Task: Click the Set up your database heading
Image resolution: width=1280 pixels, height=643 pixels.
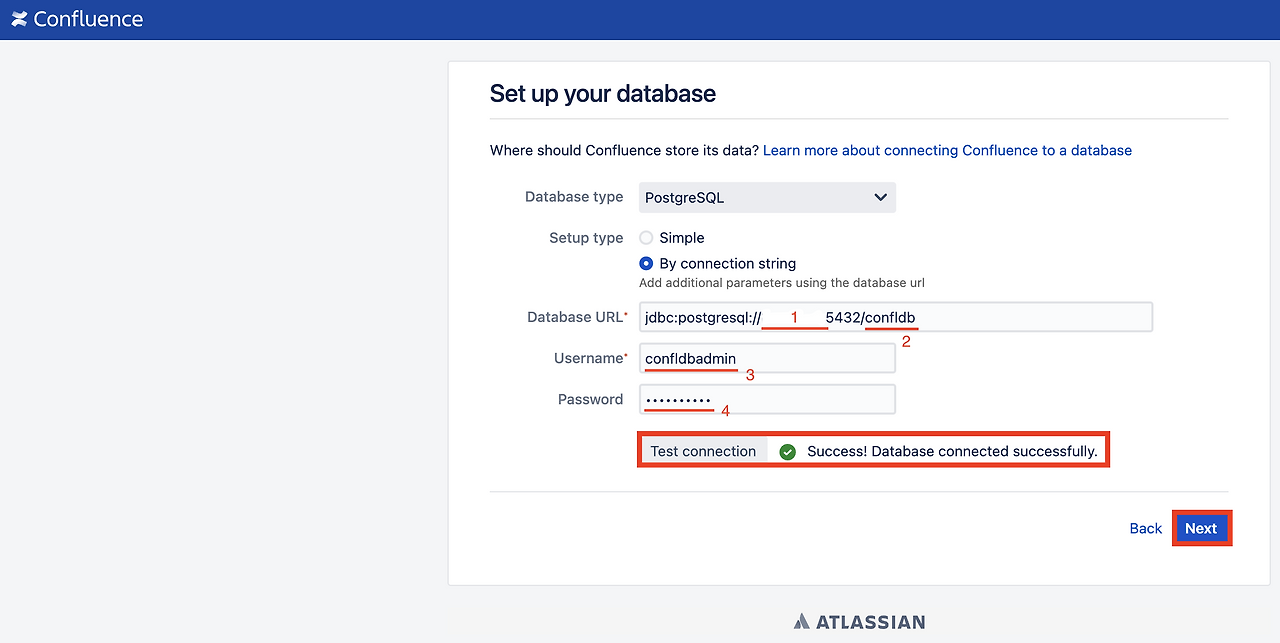Action: (x=602, y=93)
